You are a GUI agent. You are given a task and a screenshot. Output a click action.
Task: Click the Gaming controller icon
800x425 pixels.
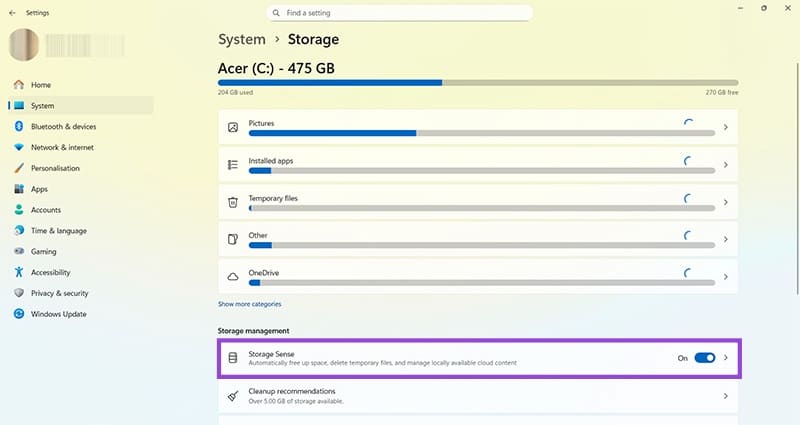19,252
